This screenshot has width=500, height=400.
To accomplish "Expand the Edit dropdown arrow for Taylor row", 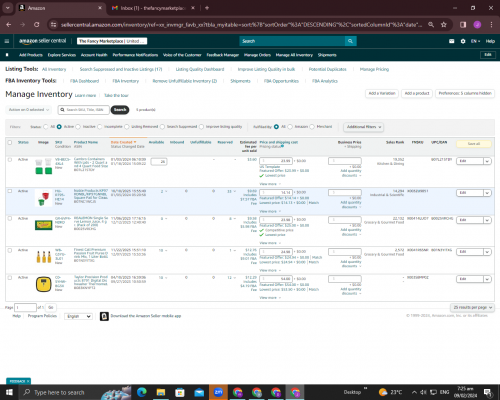I will coord(487,279).
